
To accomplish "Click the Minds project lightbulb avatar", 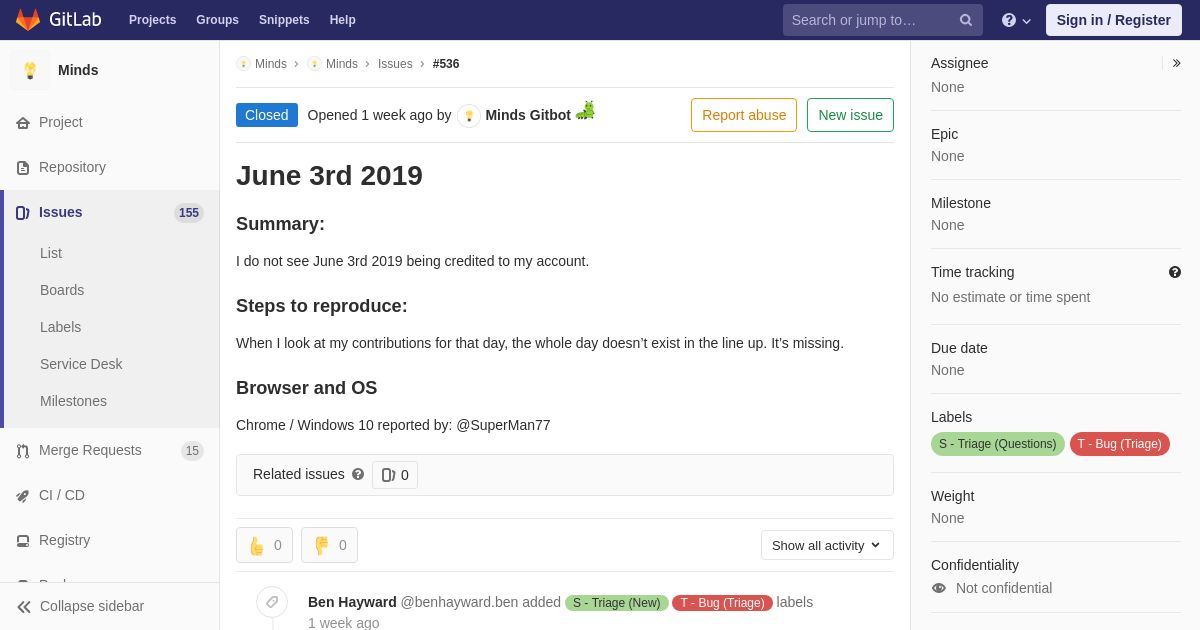I will tap(30, 70).
